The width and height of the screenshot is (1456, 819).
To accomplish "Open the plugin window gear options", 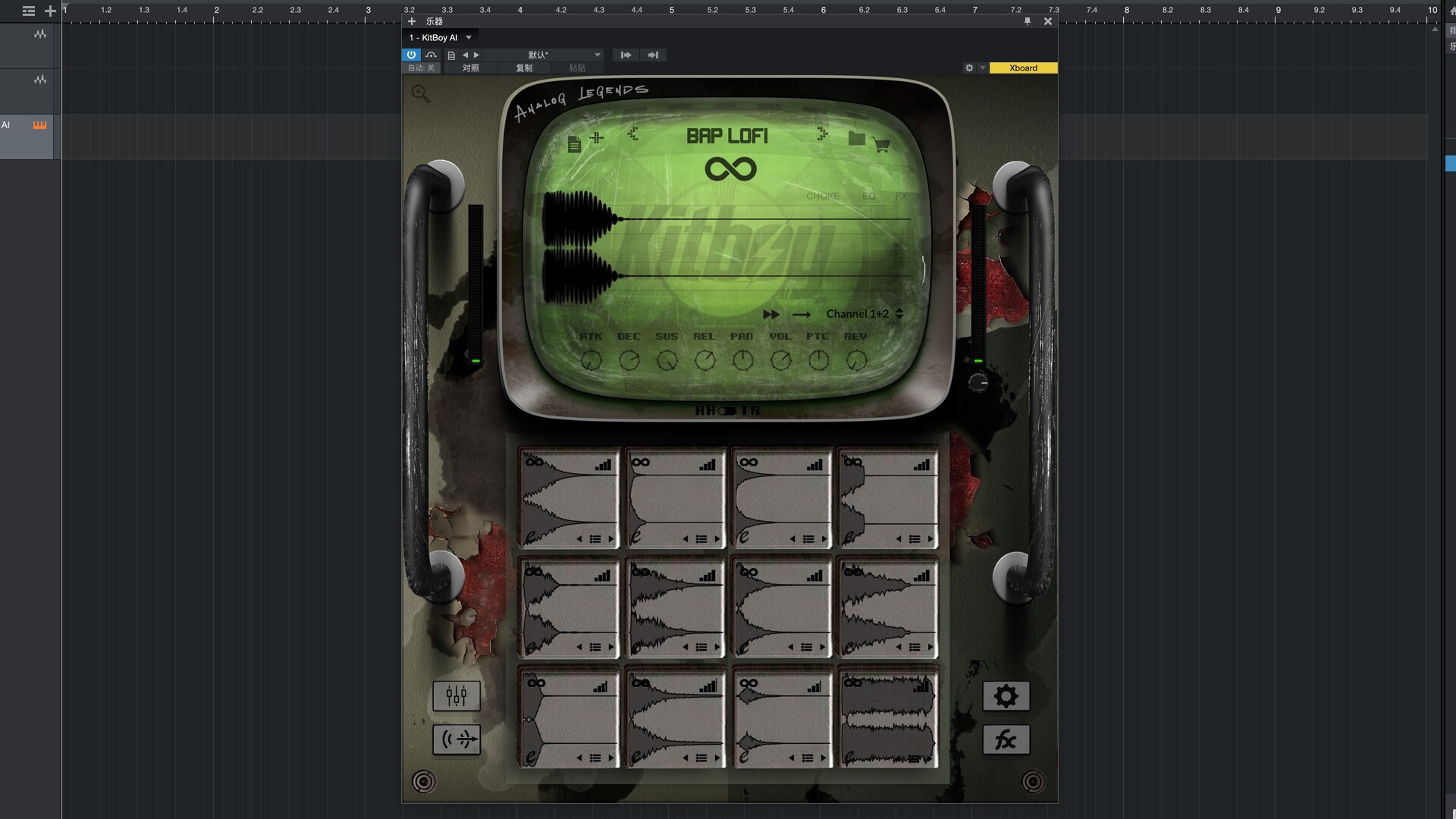I will pos(969,67).
